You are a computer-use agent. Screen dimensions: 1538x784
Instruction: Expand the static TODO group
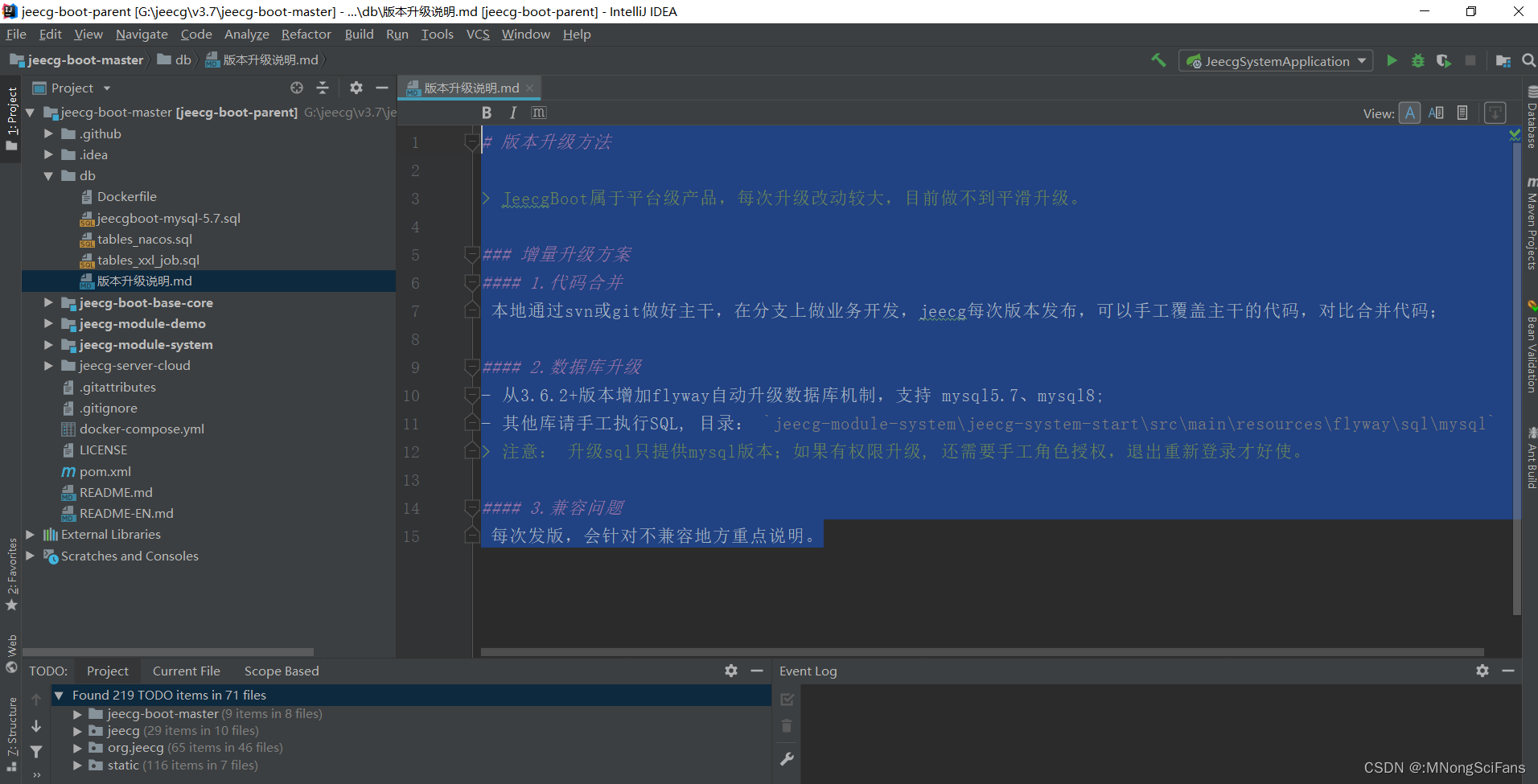point(77,765)
